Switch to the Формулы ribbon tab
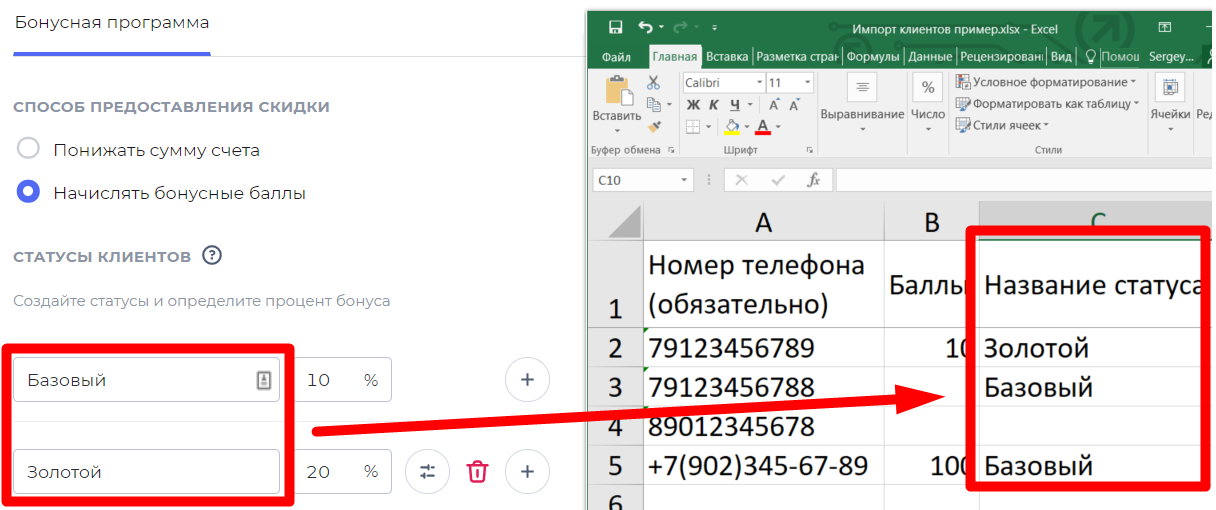Screen dimensions: 1216x510 click(873, 57)
